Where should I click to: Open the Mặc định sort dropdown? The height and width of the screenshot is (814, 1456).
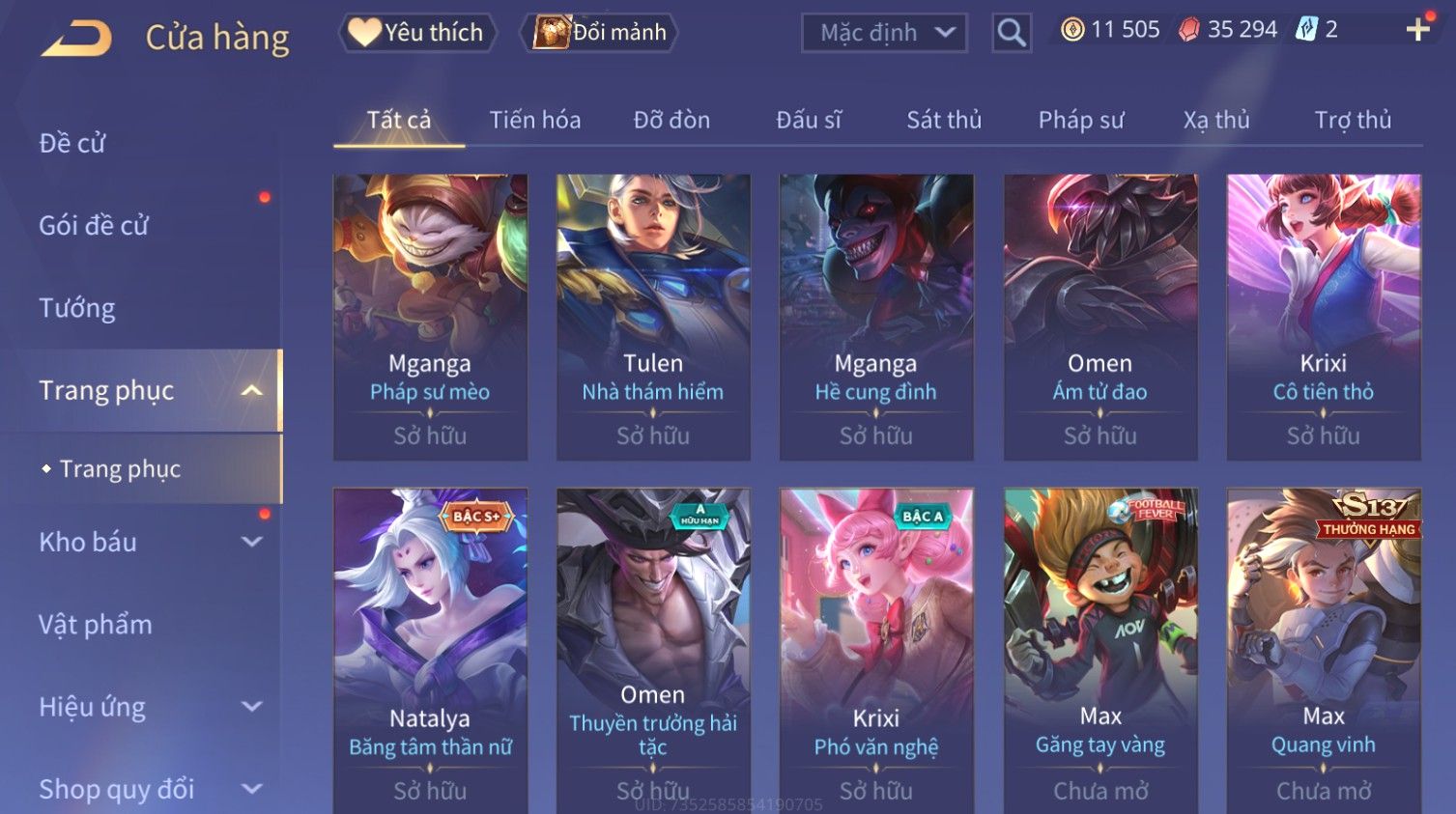point(884,33)
